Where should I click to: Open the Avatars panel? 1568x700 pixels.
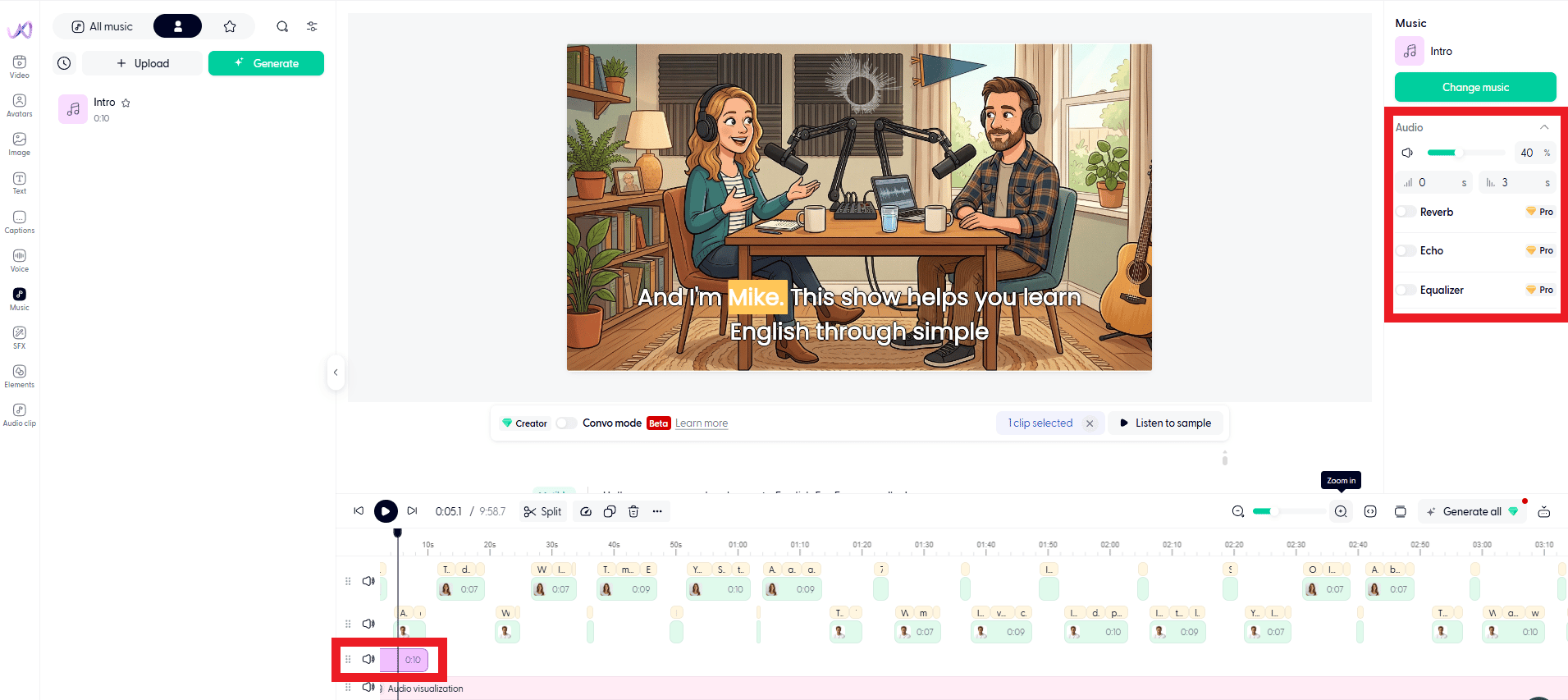20,105
